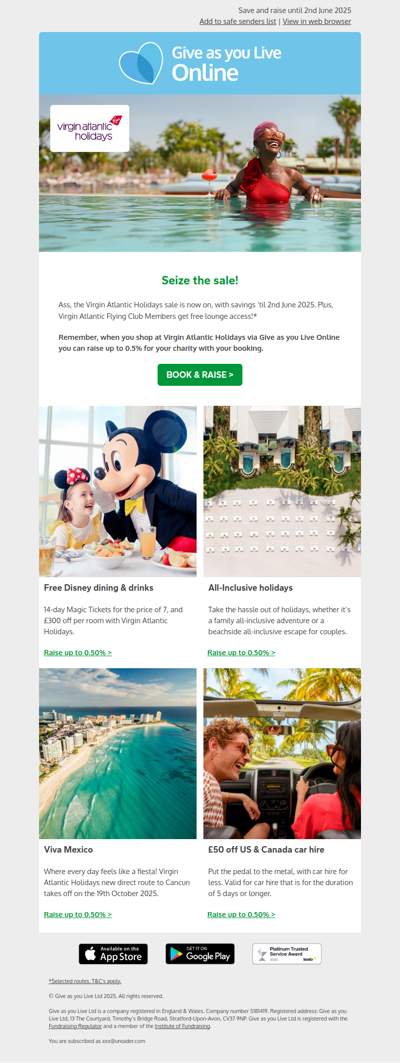Open the Add to safe senders list link
The height and width of the screenshot is (1063, 400).
237,22
